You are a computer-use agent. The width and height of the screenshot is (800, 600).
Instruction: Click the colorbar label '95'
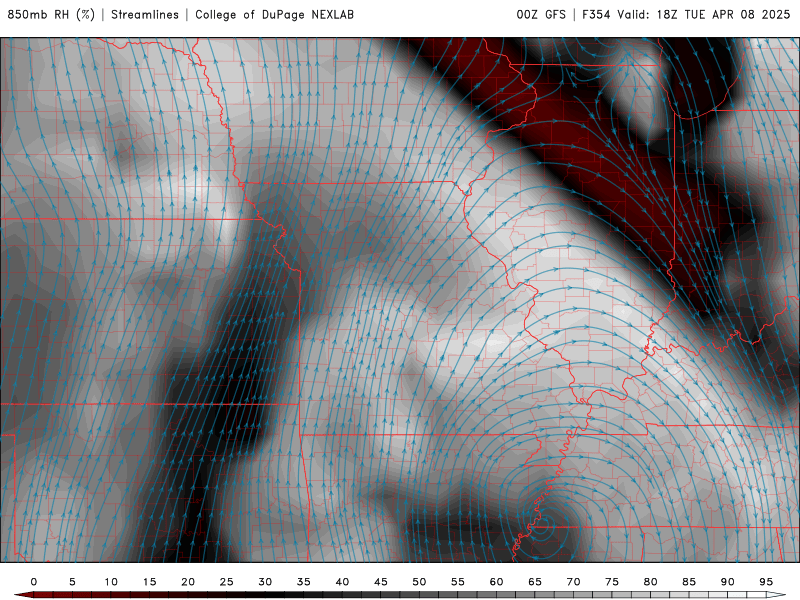click(766, 582)
